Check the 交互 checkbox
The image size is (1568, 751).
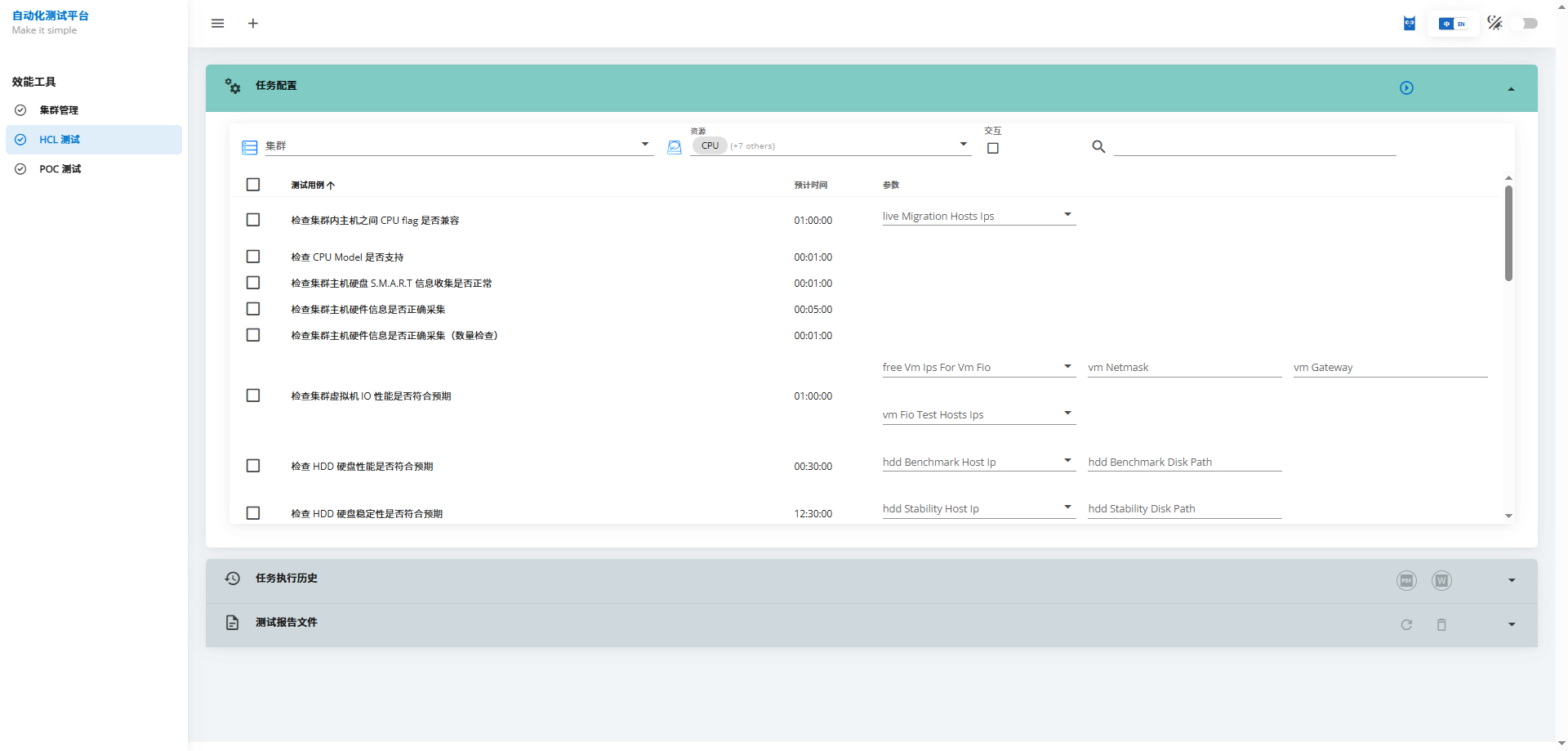(x=993, y=149)
